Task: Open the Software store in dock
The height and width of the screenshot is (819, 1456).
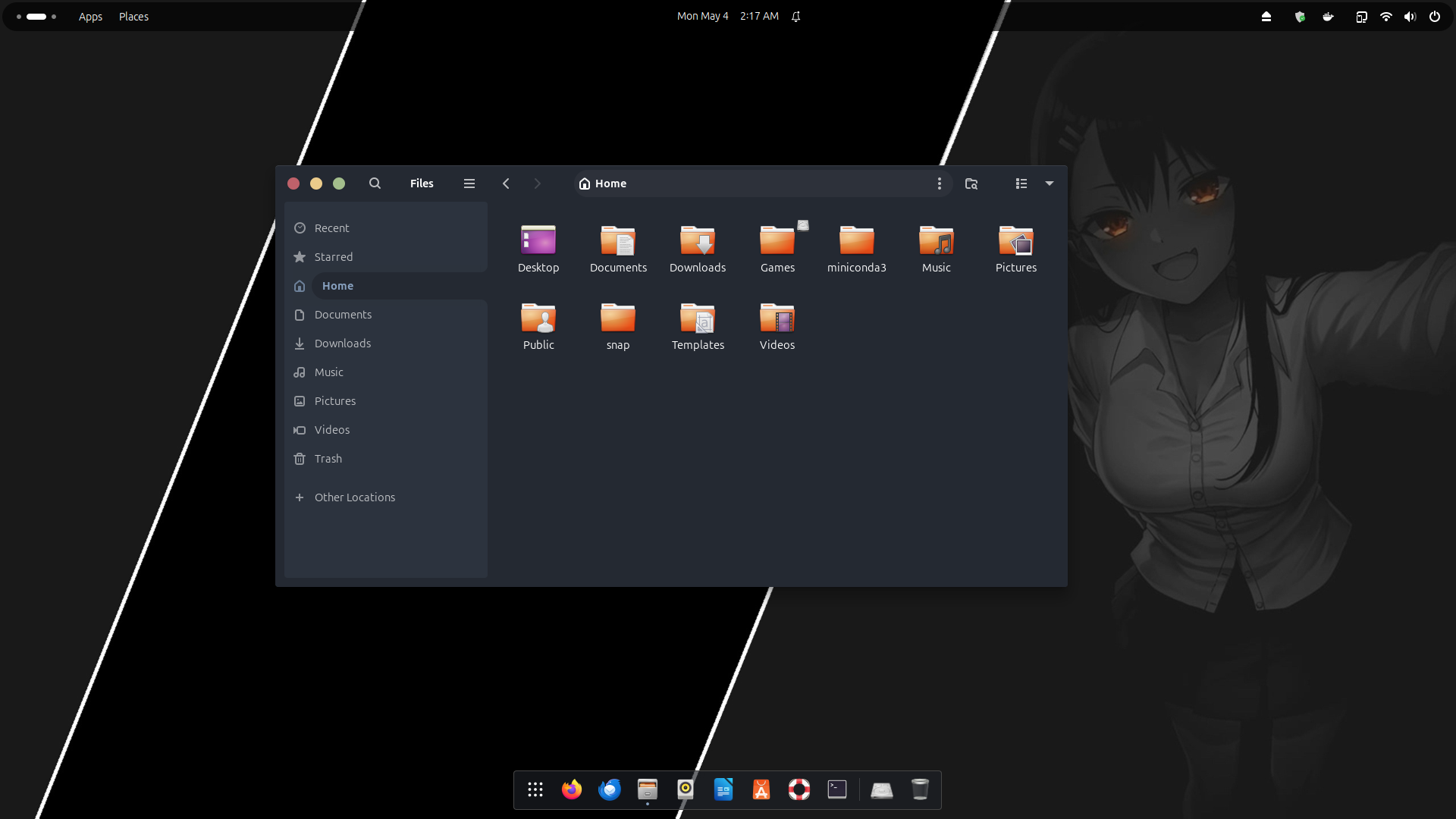Action: click(761, 789)
